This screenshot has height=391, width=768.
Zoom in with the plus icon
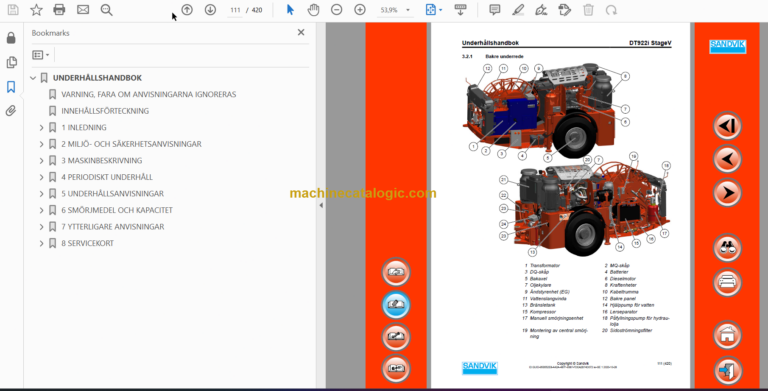click(x=360, y=10)
